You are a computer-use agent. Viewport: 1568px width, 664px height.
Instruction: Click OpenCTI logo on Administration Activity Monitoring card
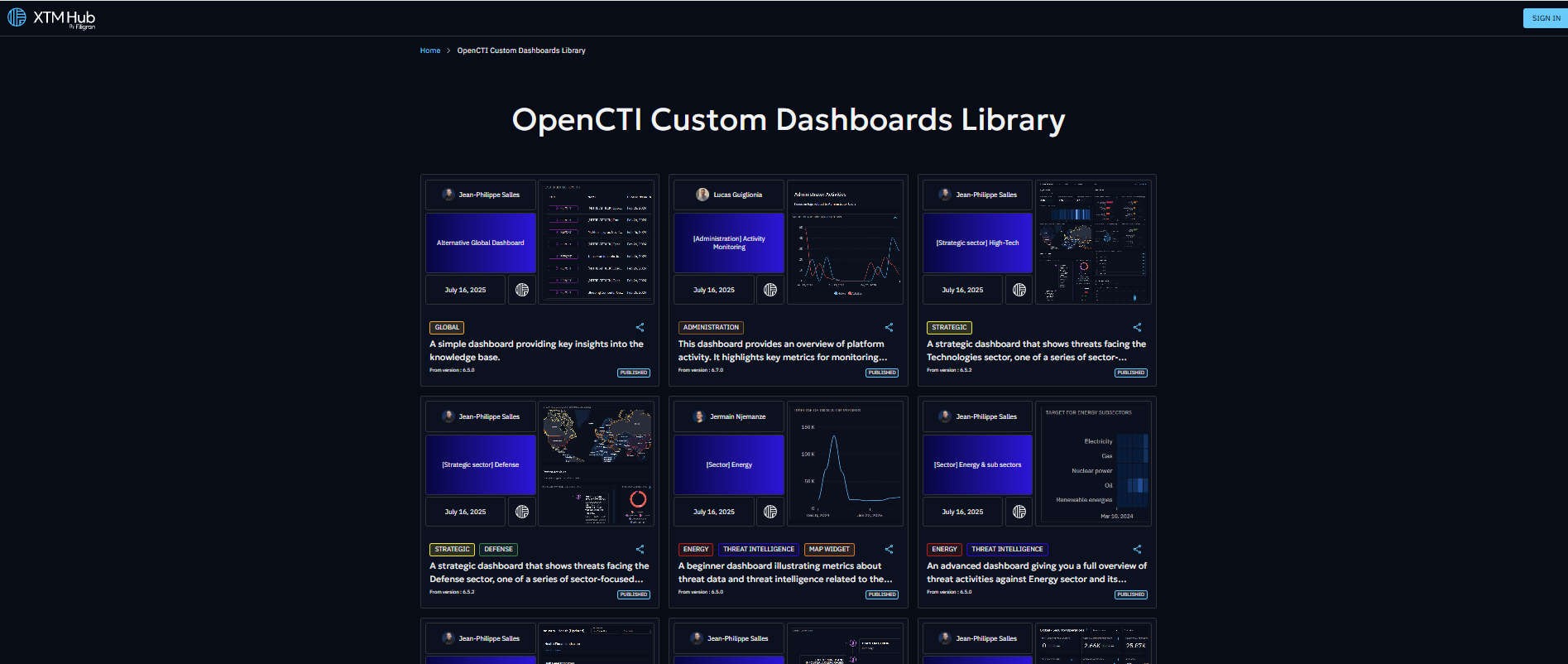pos(770,290)
